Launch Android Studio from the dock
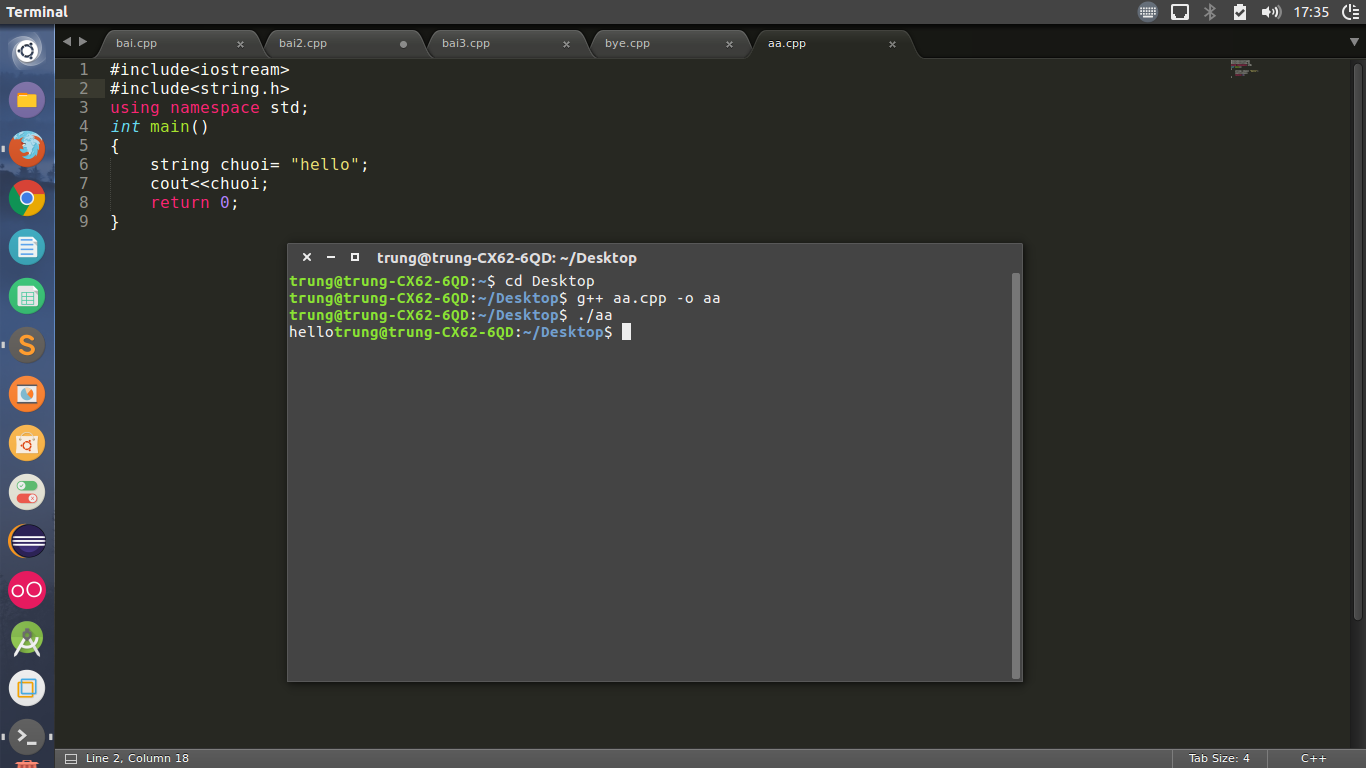 [27, 639]
